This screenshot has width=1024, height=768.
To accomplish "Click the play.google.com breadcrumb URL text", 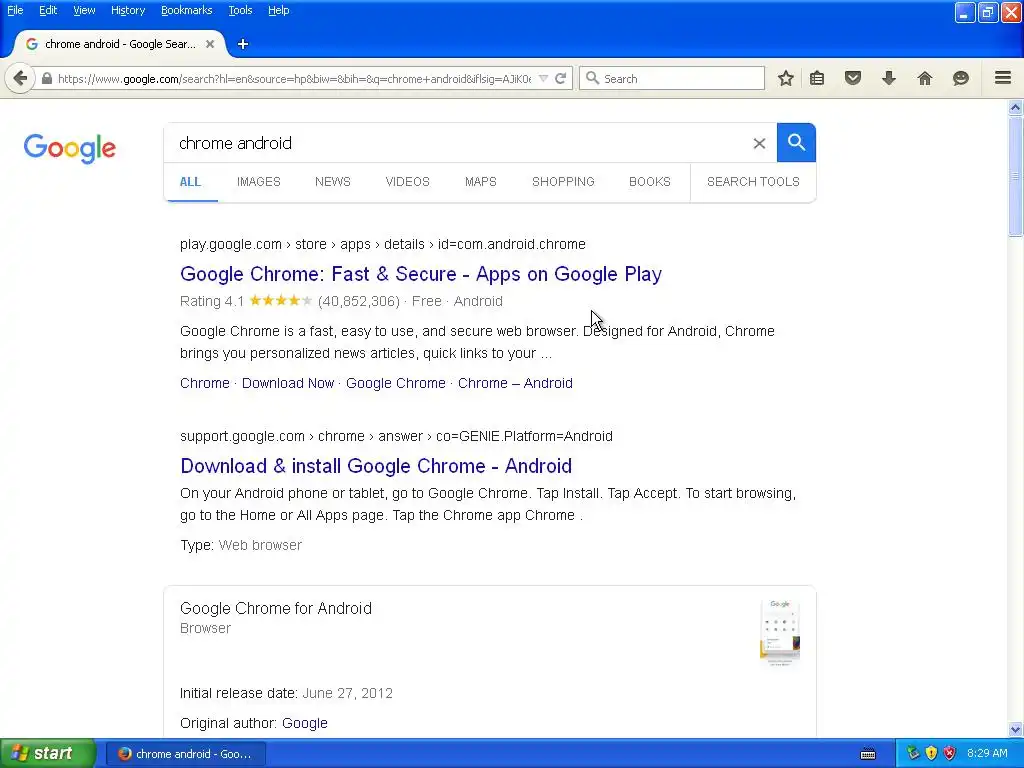I will pos(383,244).
